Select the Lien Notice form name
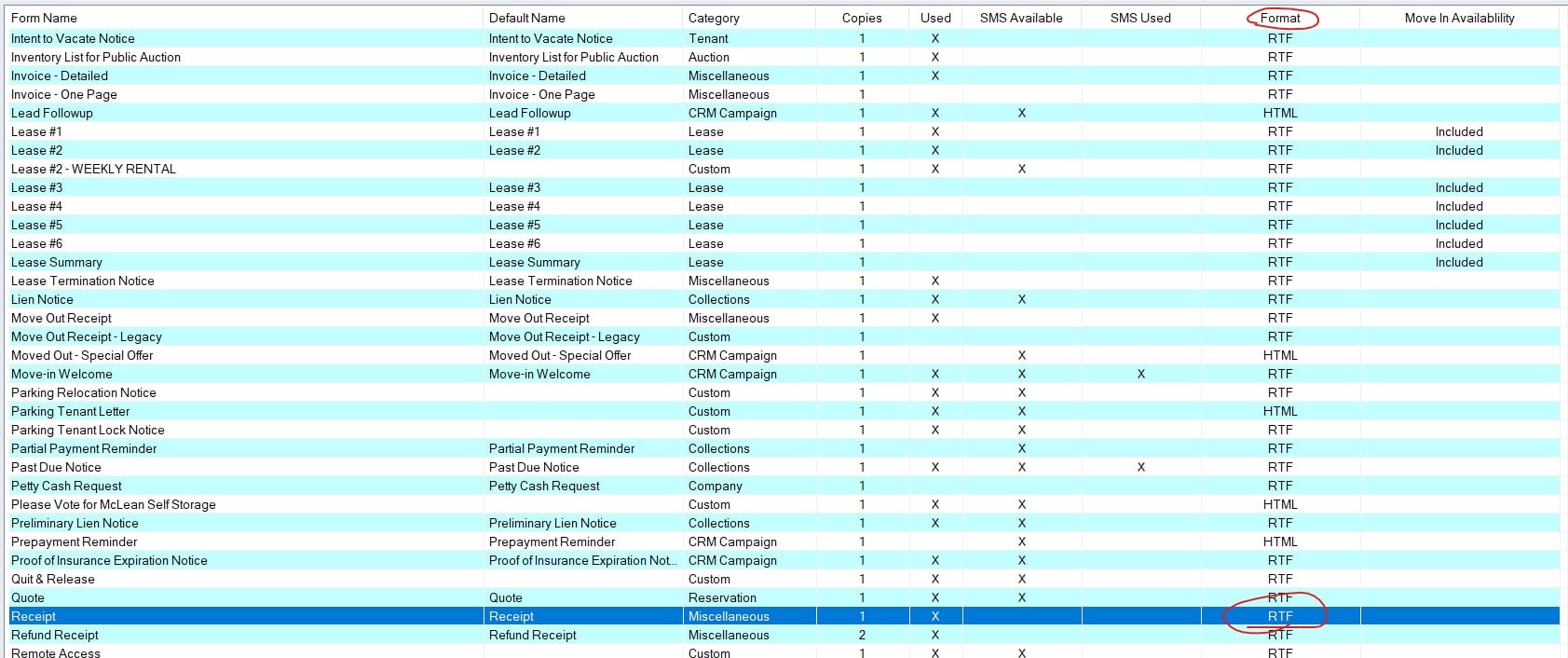The height and width of the screenshot is (658, 1568). click(42, 299)
